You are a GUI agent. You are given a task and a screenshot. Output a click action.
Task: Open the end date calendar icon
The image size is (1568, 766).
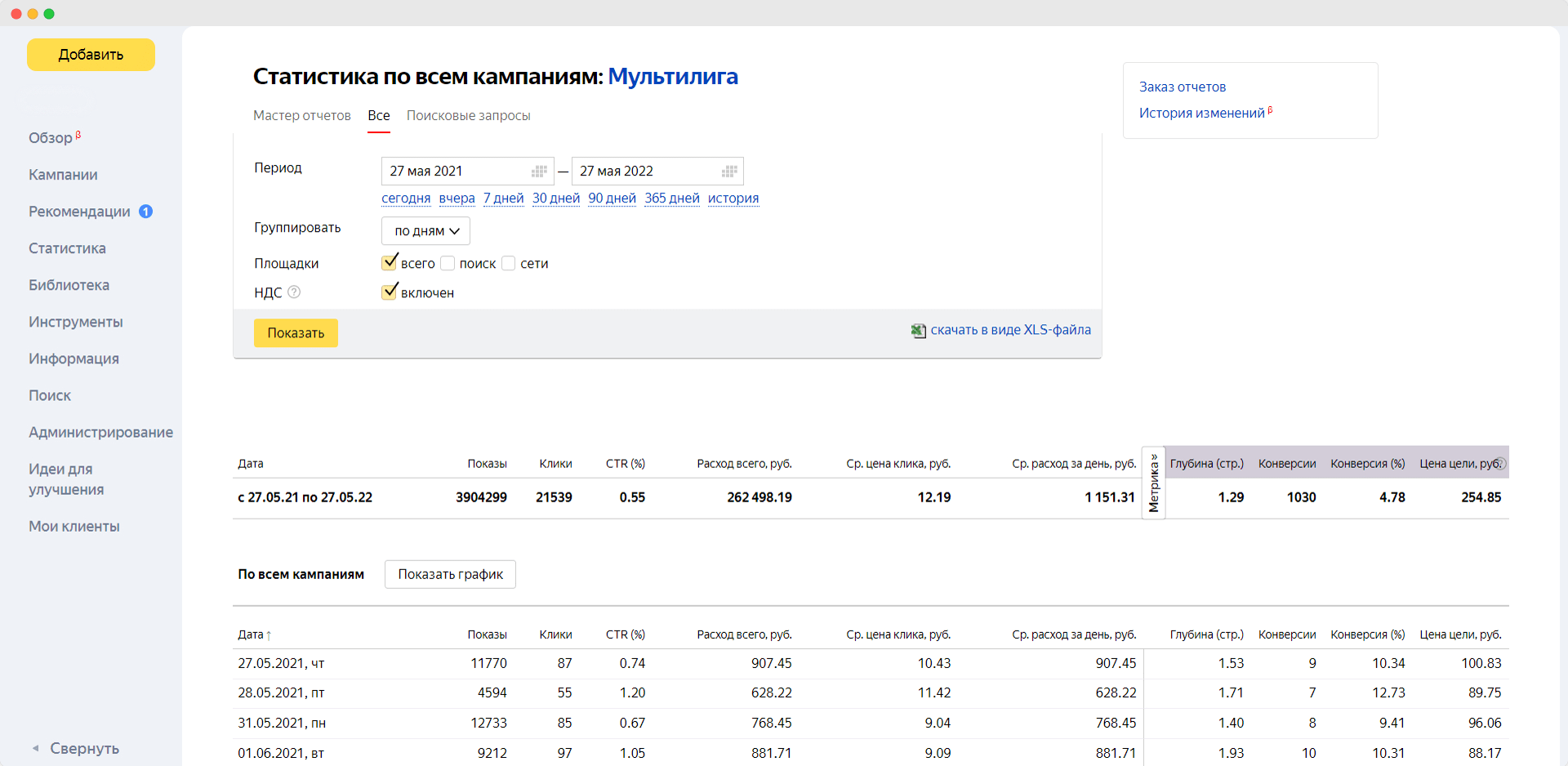click(x=729, y=171)
